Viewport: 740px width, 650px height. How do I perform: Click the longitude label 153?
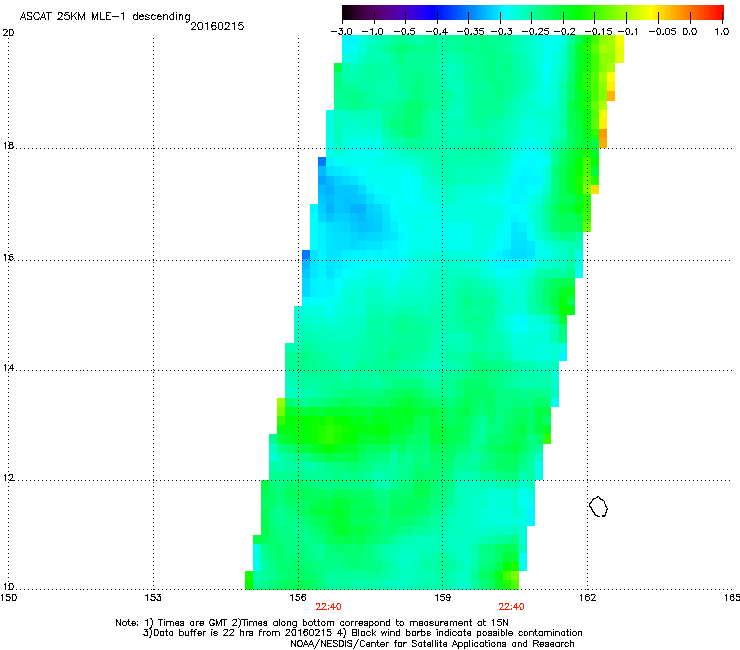(x=153, y=598)
